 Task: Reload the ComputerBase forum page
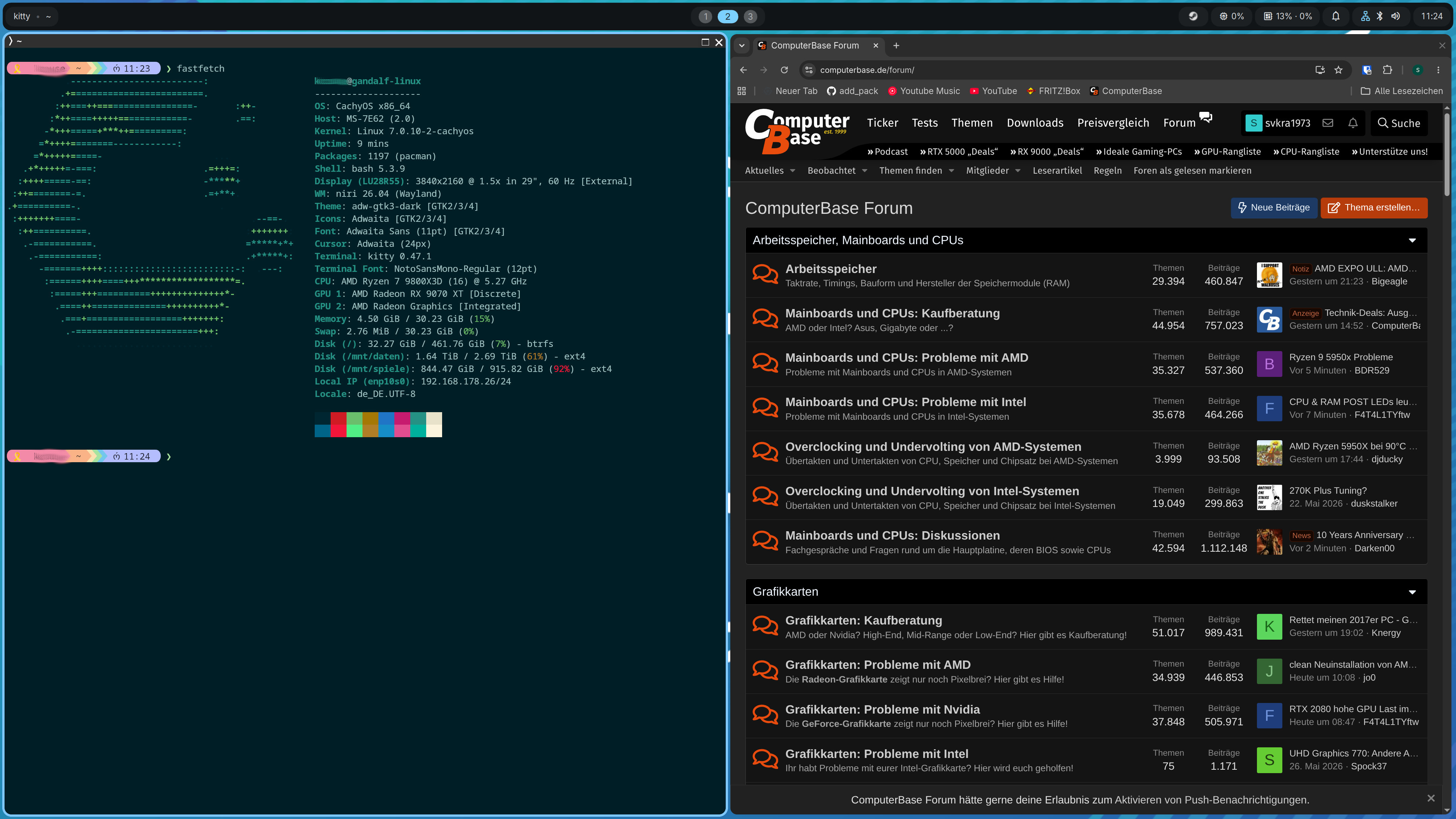click(x=784, y=70)
